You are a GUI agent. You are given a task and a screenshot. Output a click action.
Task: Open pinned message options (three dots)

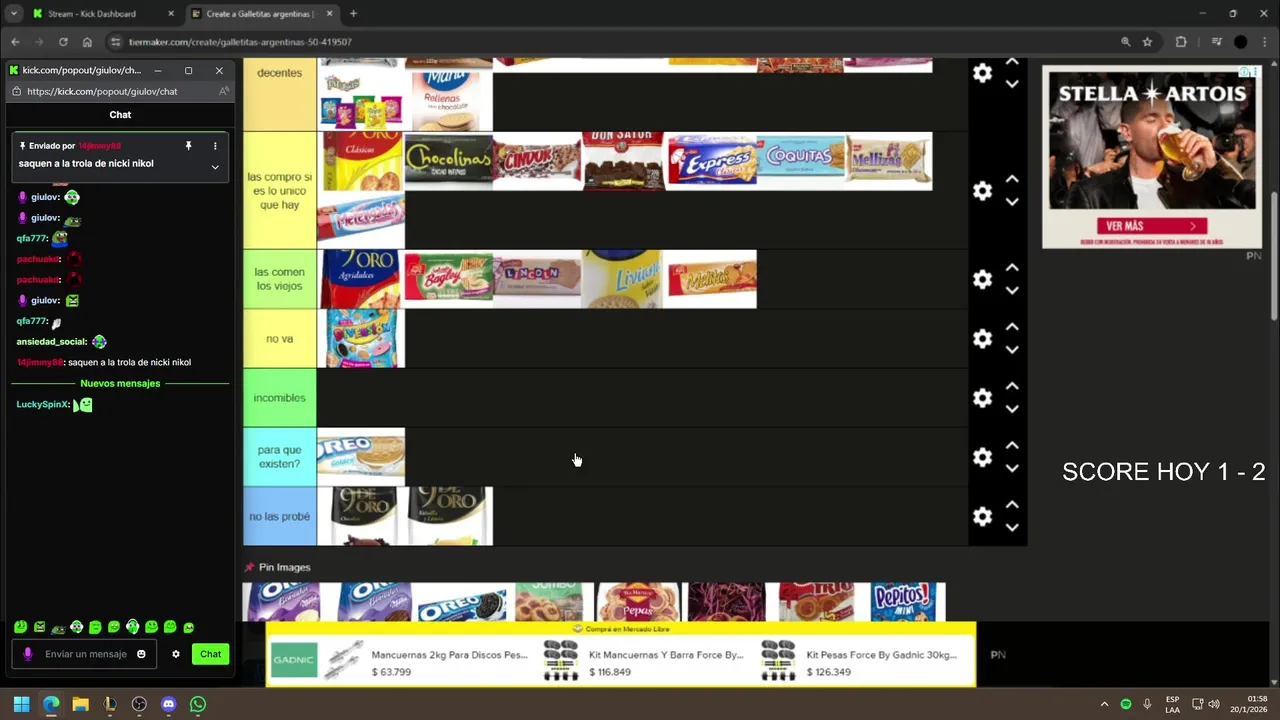215,146
